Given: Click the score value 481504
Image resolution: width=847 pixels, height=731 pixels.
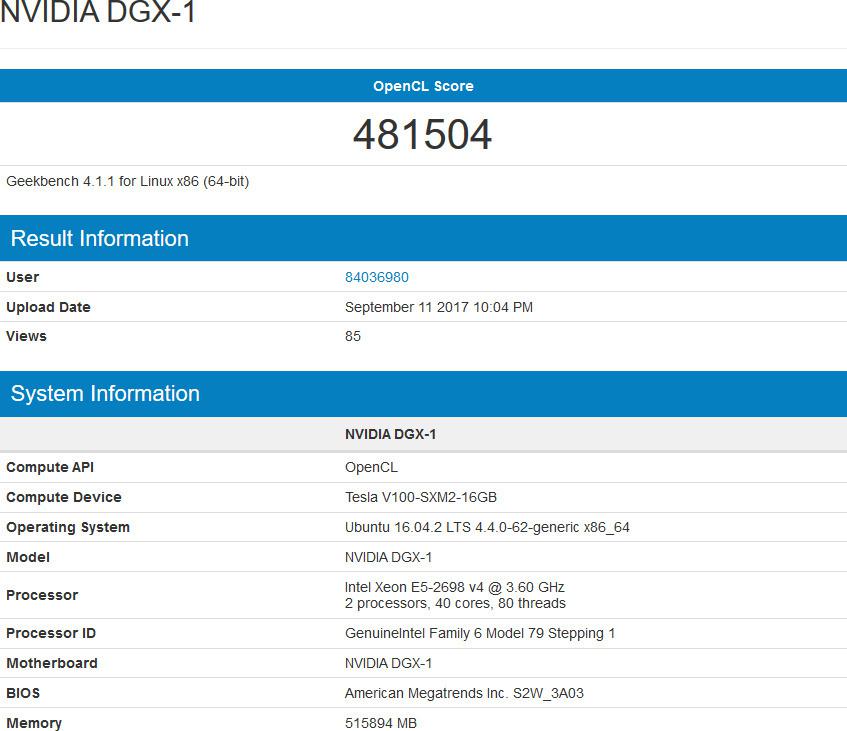Looking at the screenshot, I should (422, 134).
